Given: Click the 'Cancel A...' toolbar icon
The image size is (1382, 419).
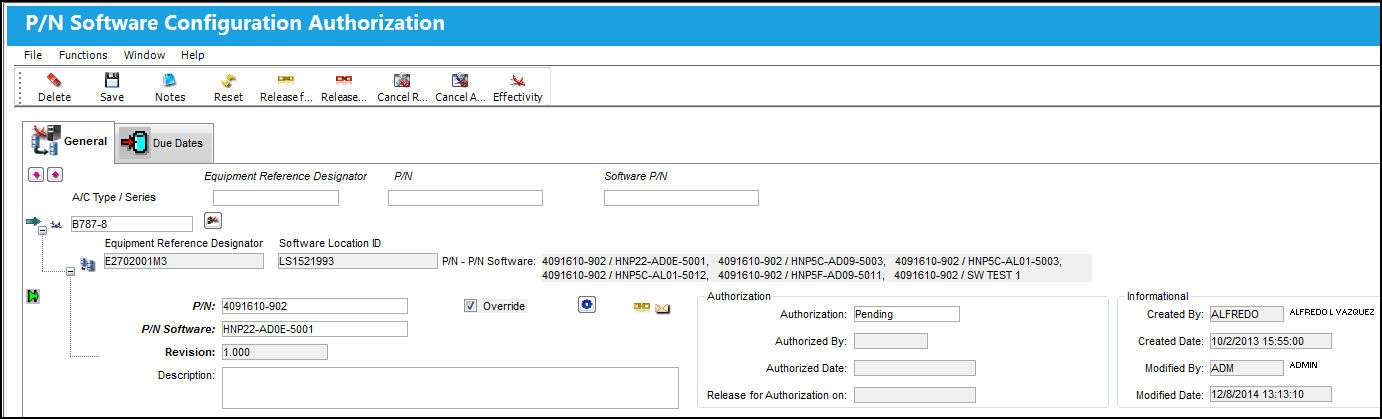Looking at the screenshot, I should [x=460, y=80].
